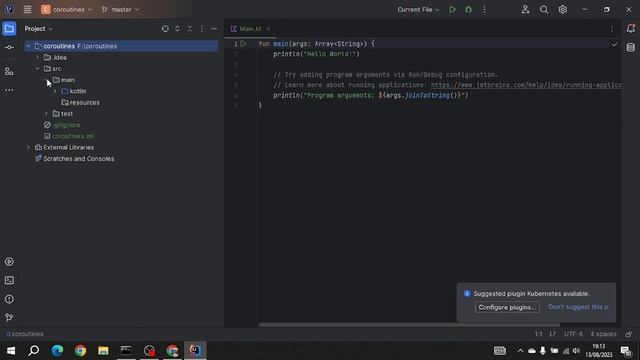Open the Commit tool window
640x360 pixels.
click(x=9, y=47)
